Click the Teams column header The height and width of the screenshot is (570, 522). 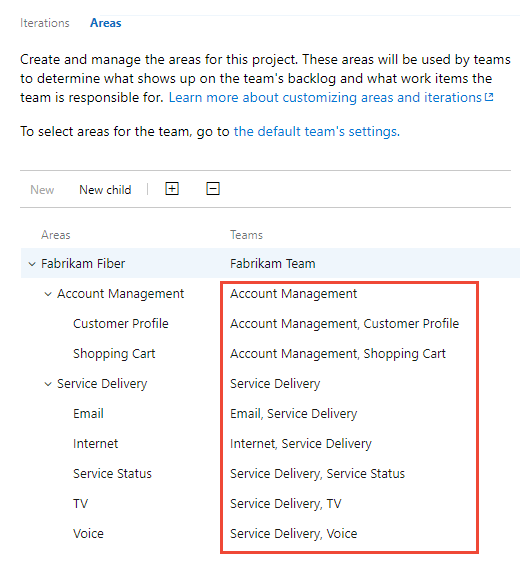coord(246,235)
